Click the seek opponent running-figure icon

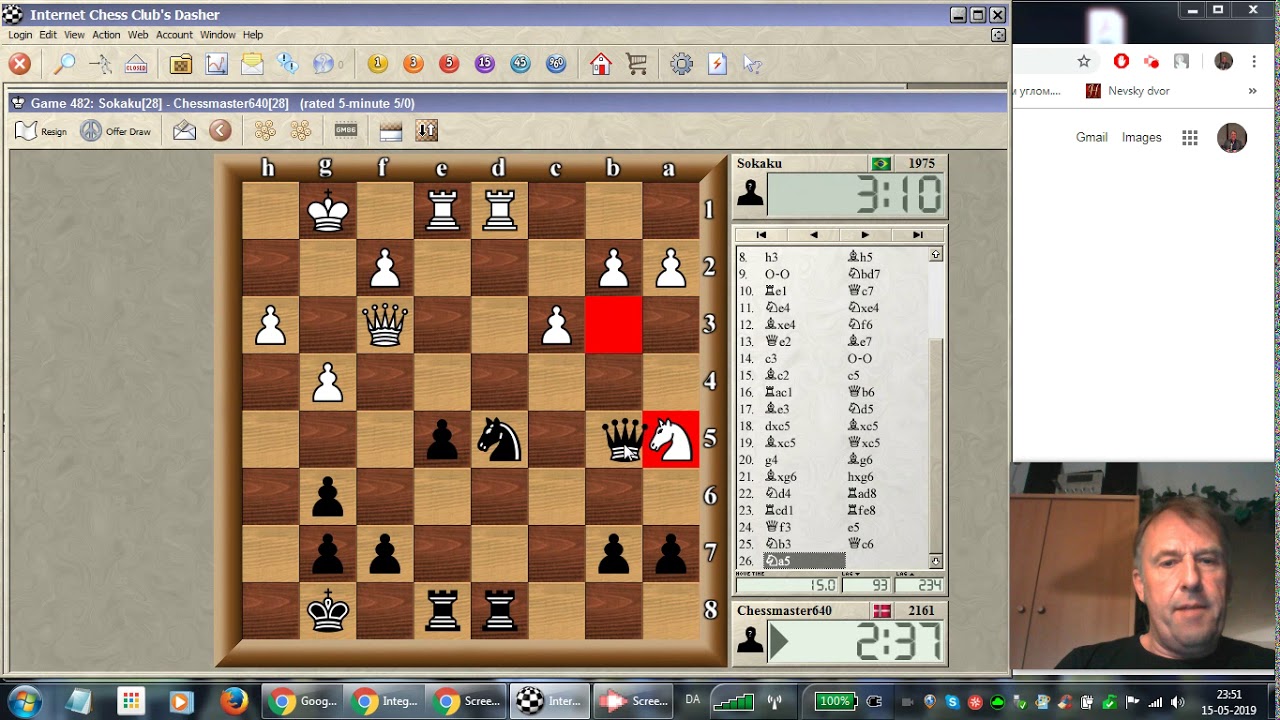(x=100, y=64)
